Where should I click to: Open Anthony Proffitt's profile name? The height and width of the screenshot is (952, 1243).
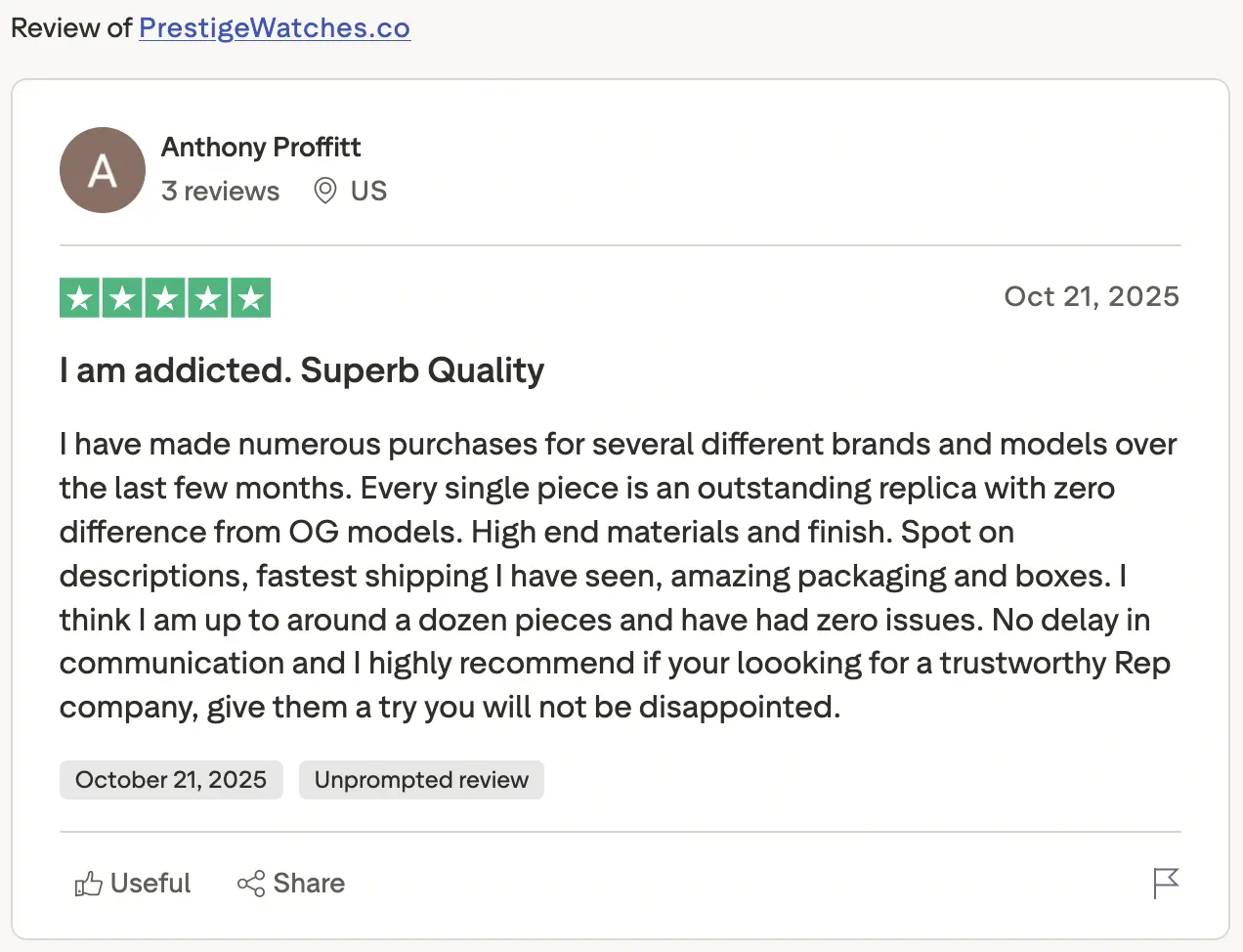point(261,147)
